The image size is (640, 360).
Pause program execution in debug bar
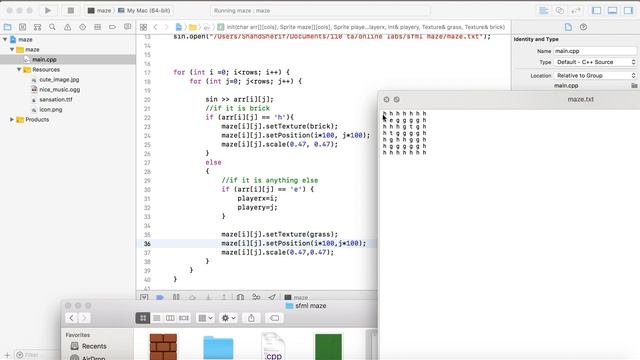[x=176, y=298]
